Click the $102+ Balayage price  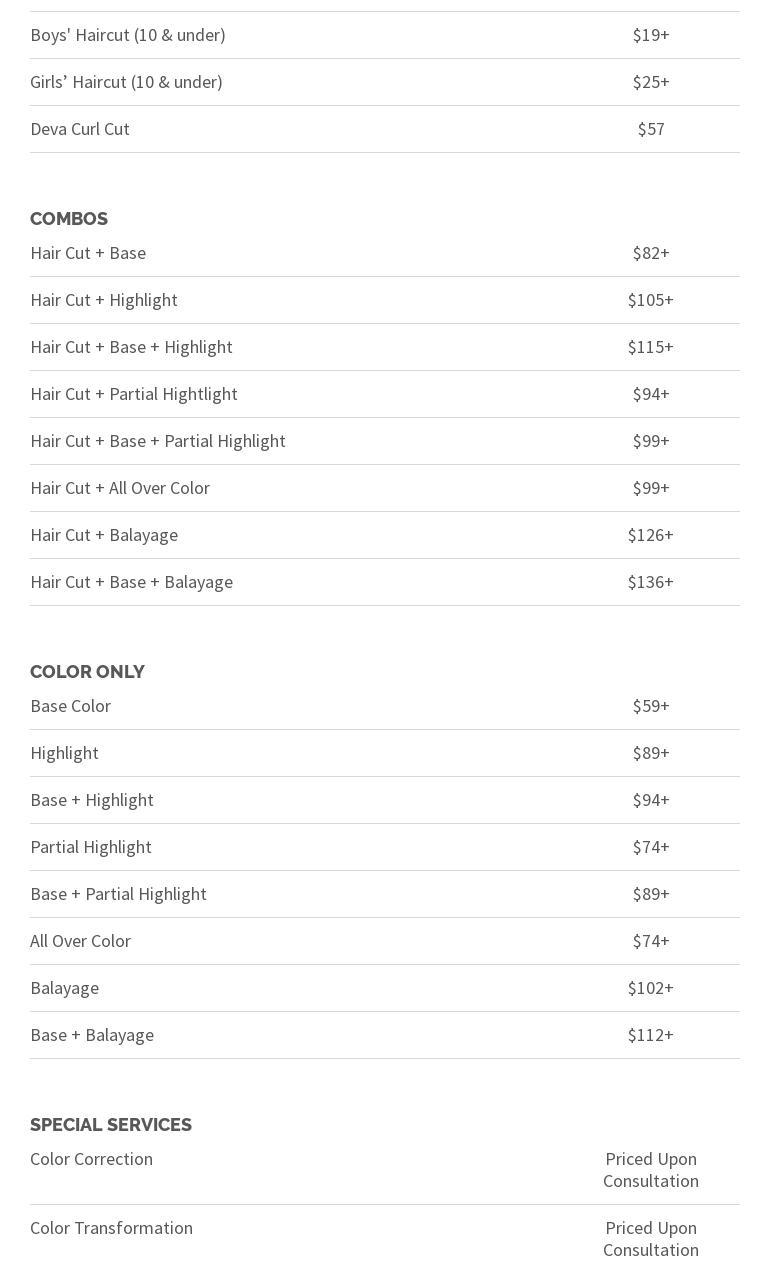click(x=650, y=988)
